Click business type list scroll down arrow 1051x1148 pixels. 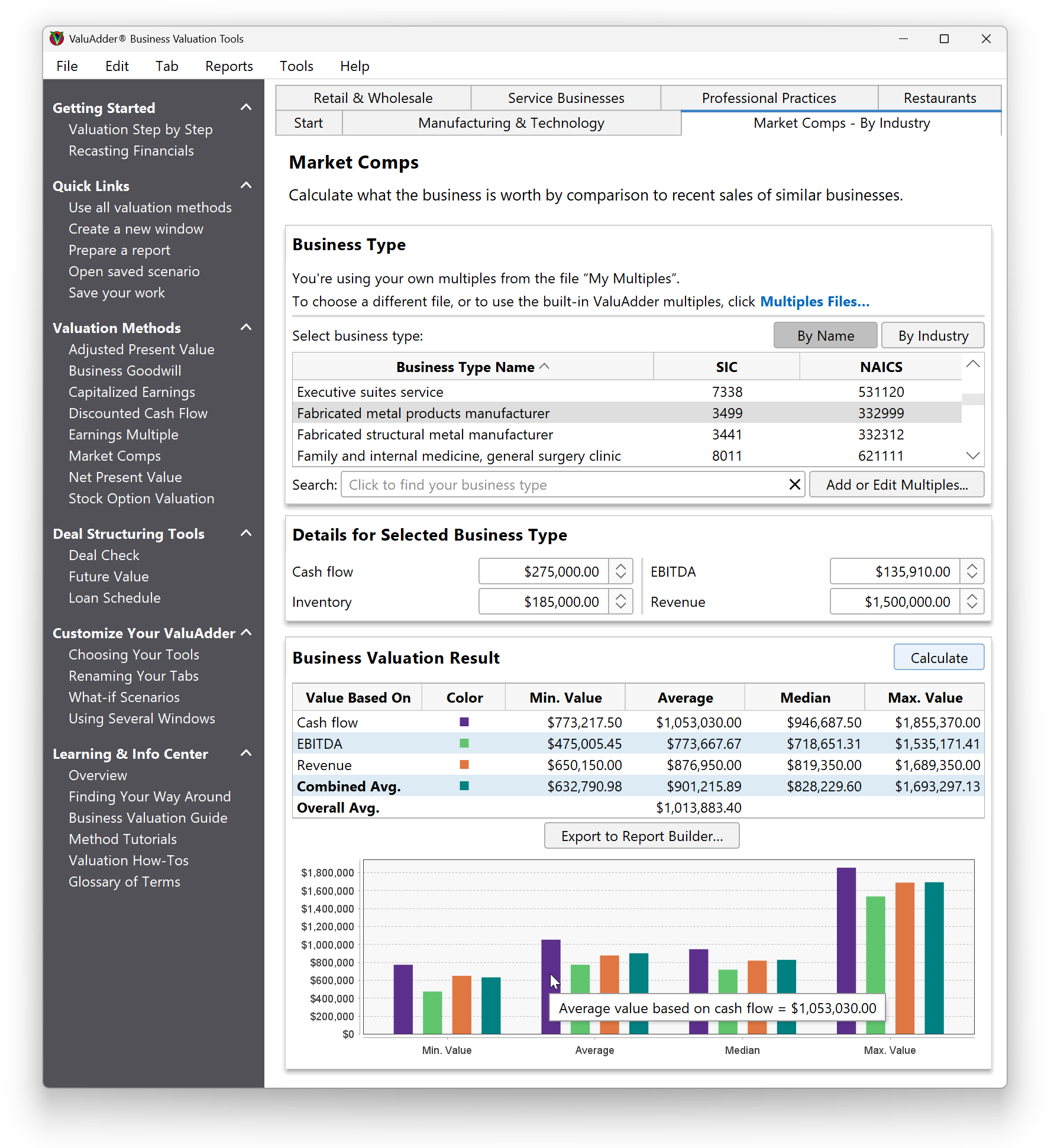tap(973, 455)
